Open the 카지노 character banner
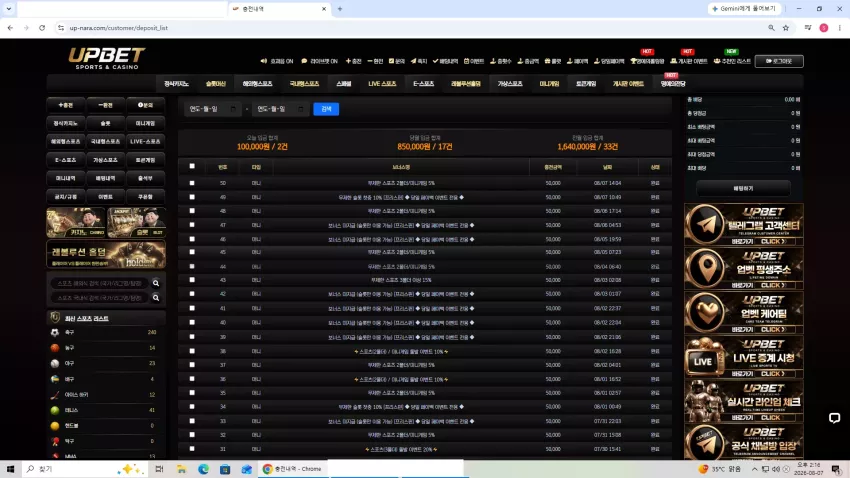 pos(76,222)
